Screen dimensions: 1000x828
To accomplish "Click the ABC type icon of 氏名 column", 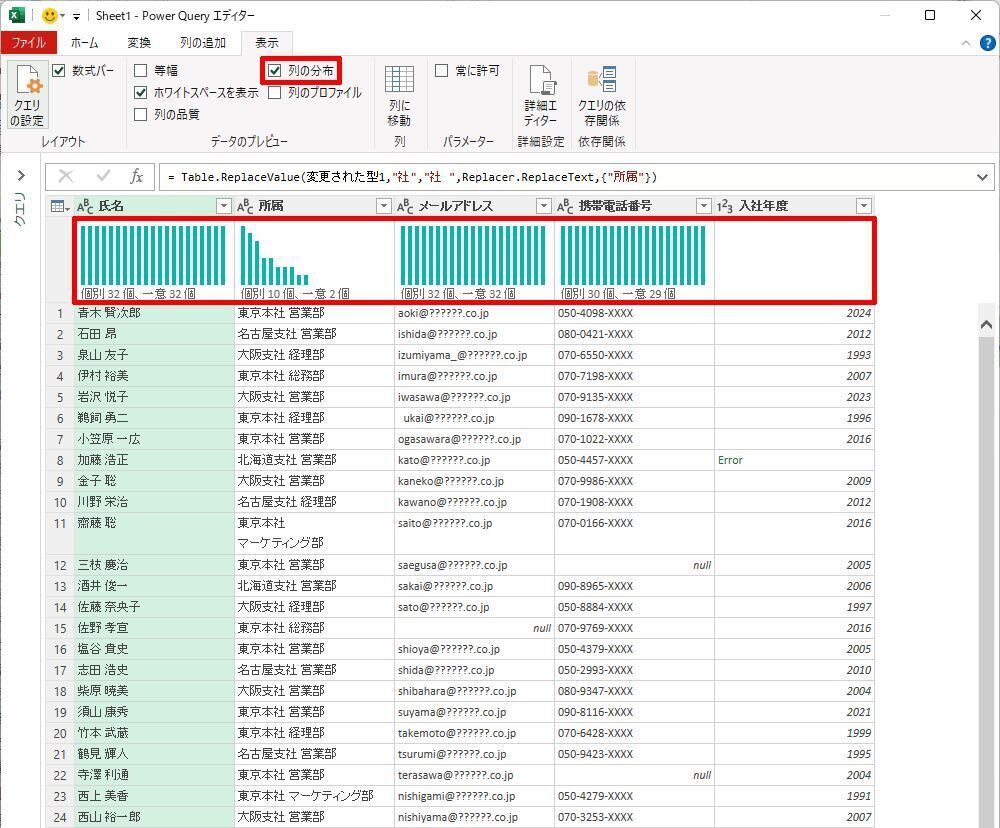I will [85, 206].
